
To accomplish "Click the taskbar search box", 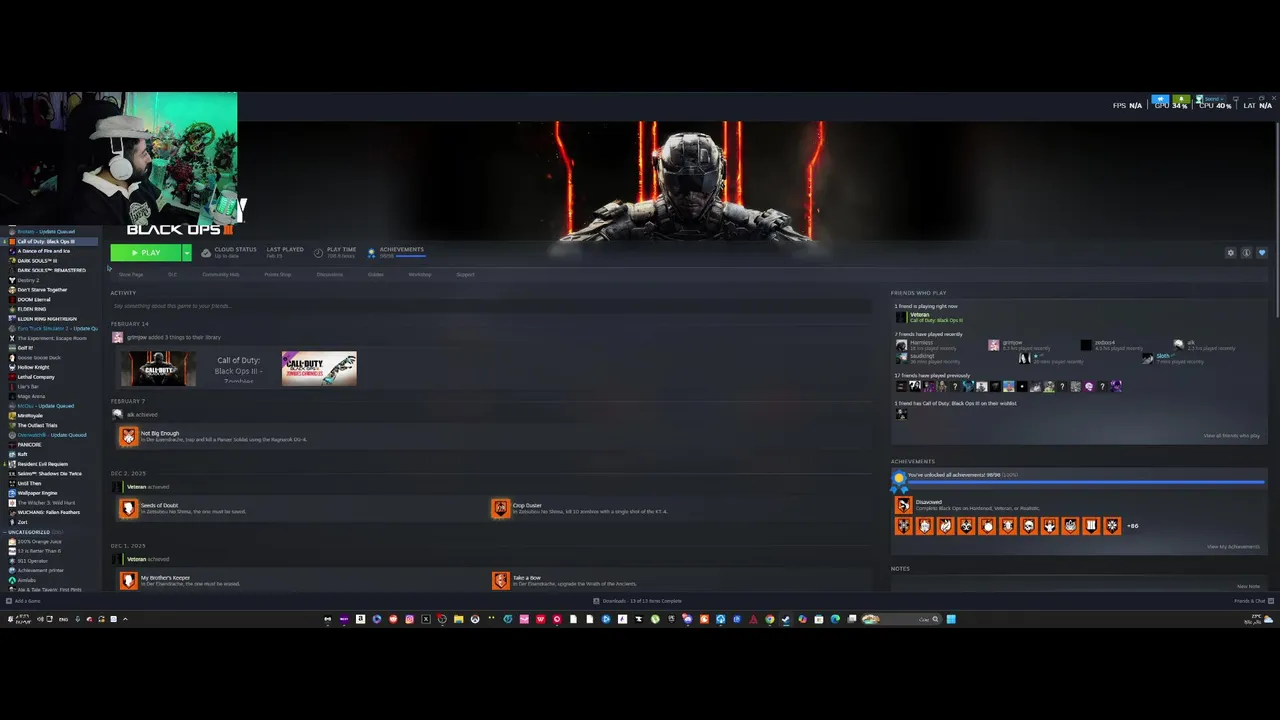I will tap(901, 619).
